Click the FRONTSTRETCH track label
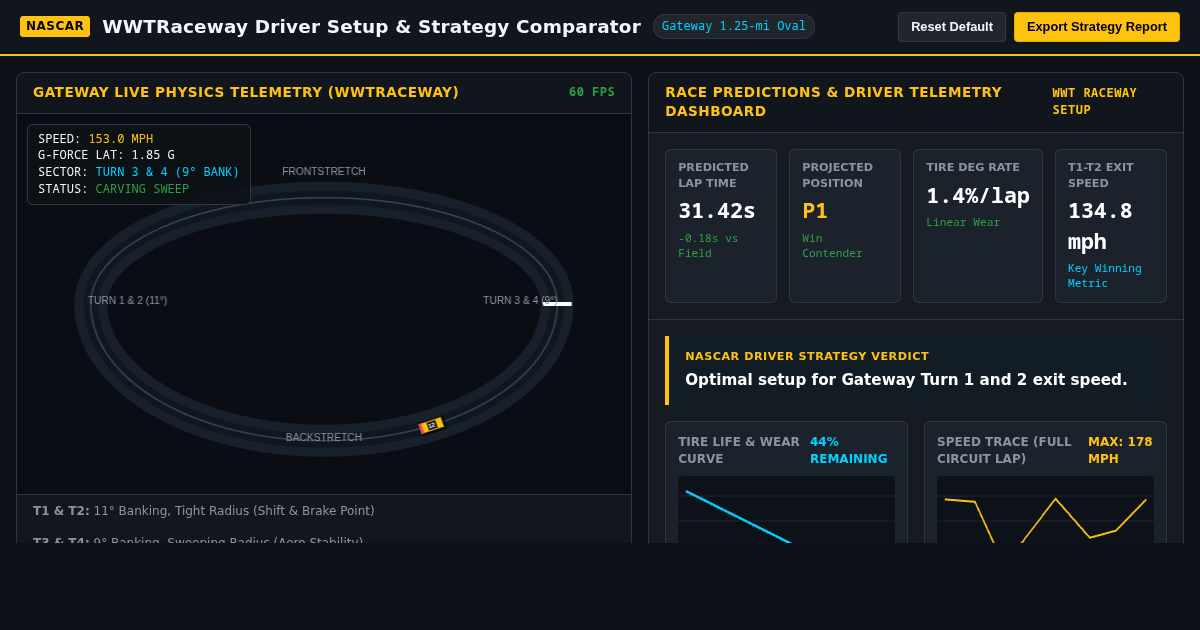The image size is (1200, 630). coord(324,171)
